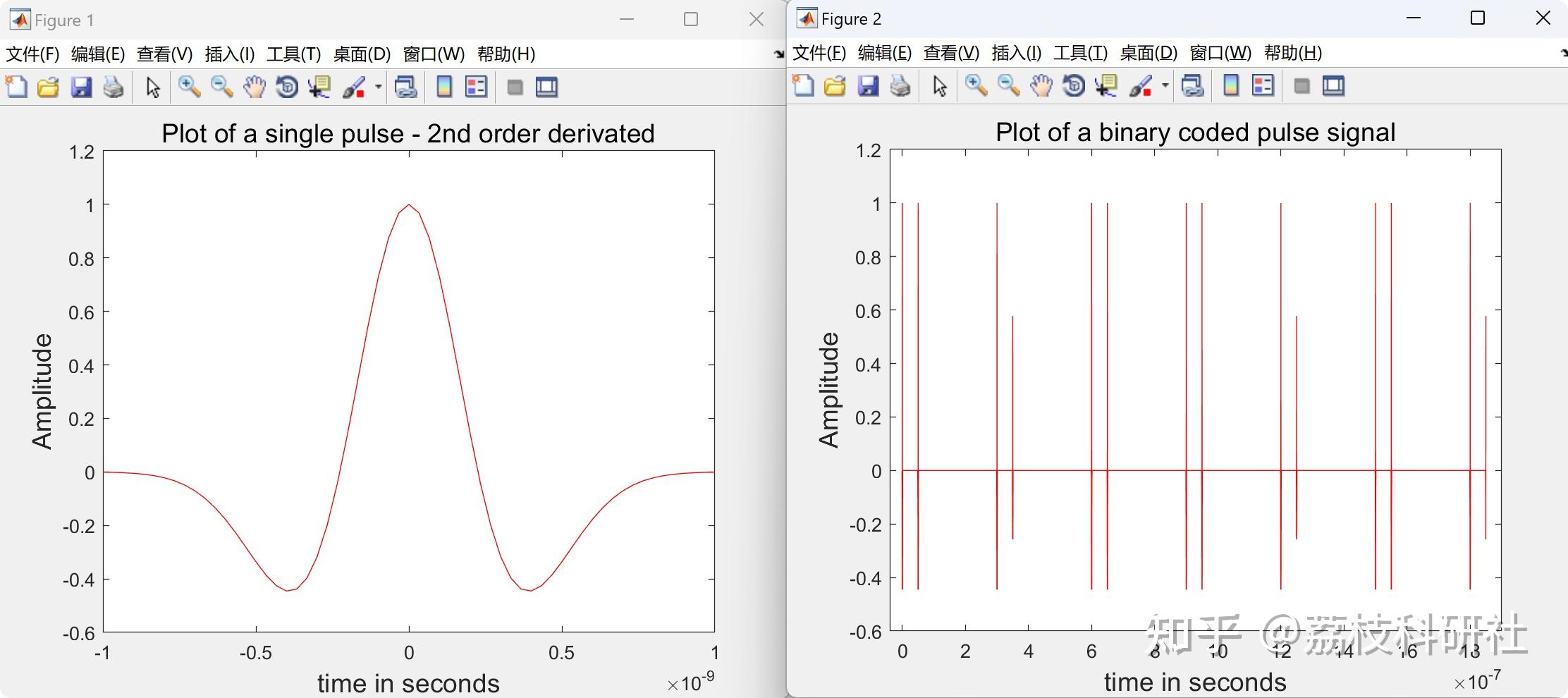Screen dimensions: 1568x698
Task: Open 工具(T) menu in Figure 2
Action: coord(1080,52)
